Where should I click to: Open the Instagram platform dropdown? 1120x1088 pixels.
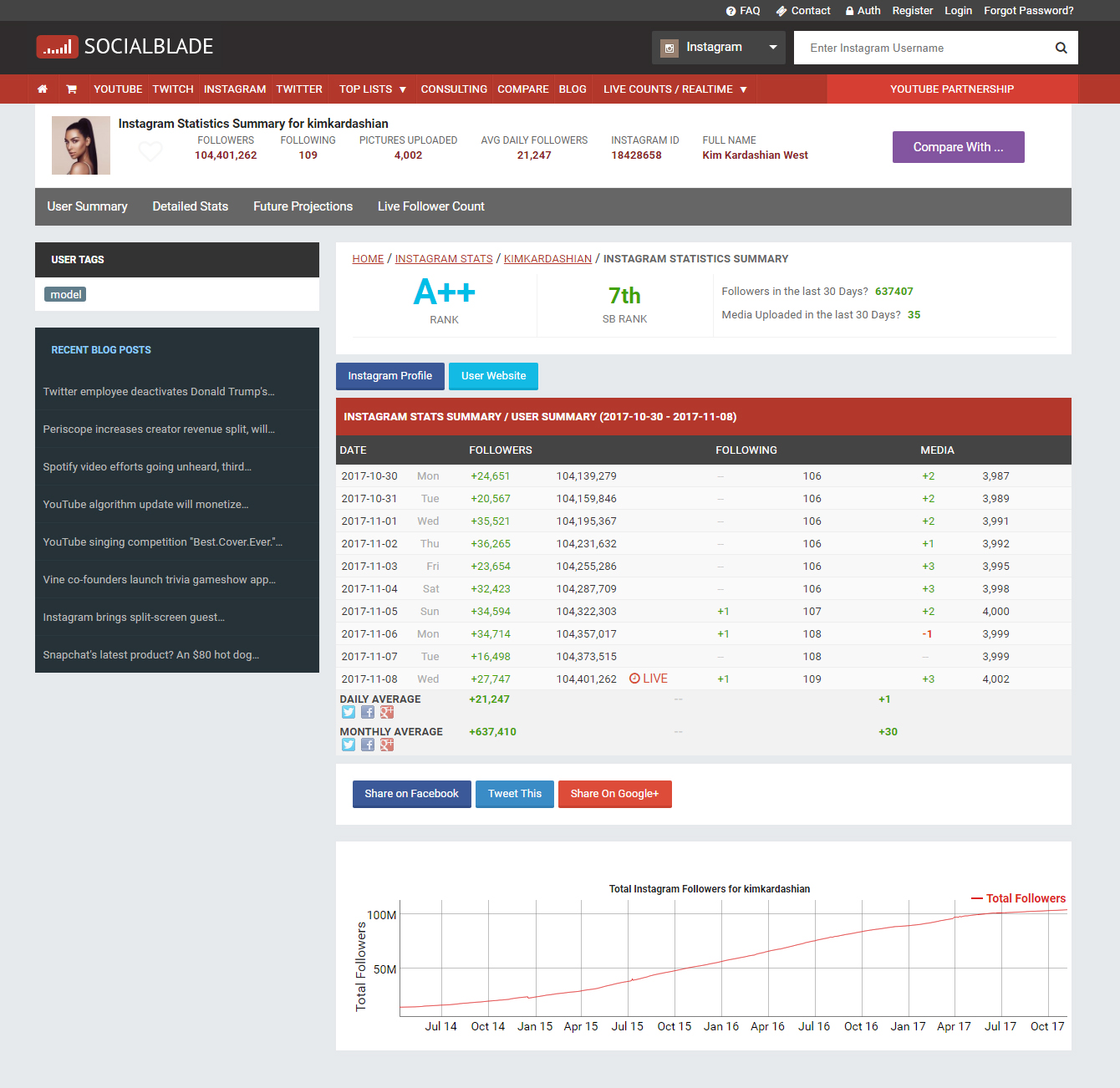(x=719, y=48)
